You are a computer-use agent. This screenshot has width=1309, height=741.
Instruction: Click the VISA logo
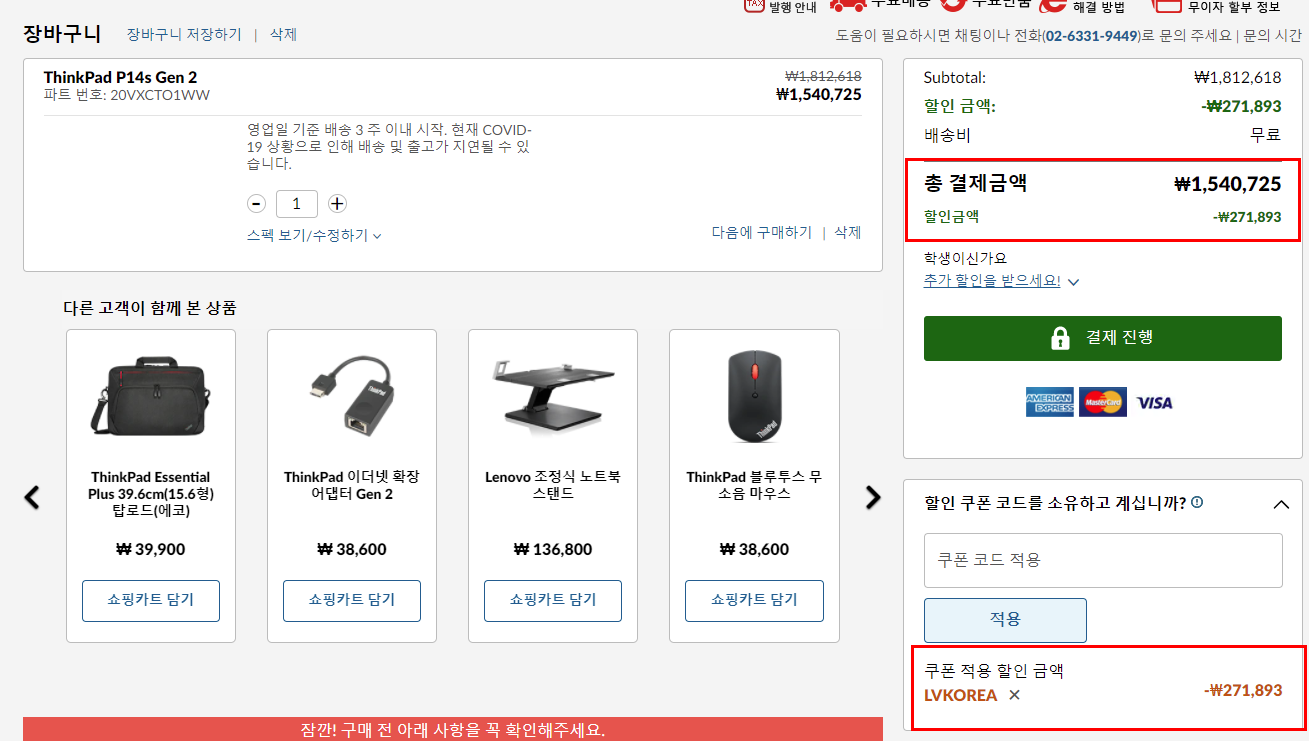[x=1155, y=403]
